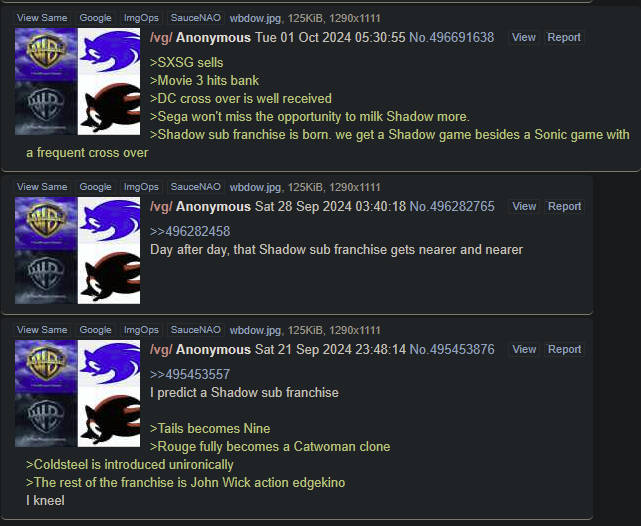Click SauceNAO on the 21 Sep post

195,330
